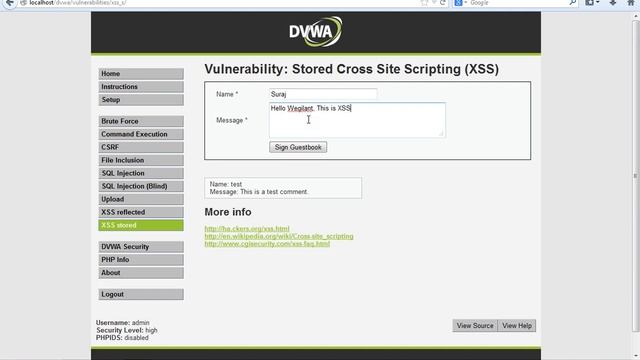This screenshot has width=640, height=360.
Task: Open the ha.ckers.org xss link
Action: pyautogui.click(x=247, y=229)
